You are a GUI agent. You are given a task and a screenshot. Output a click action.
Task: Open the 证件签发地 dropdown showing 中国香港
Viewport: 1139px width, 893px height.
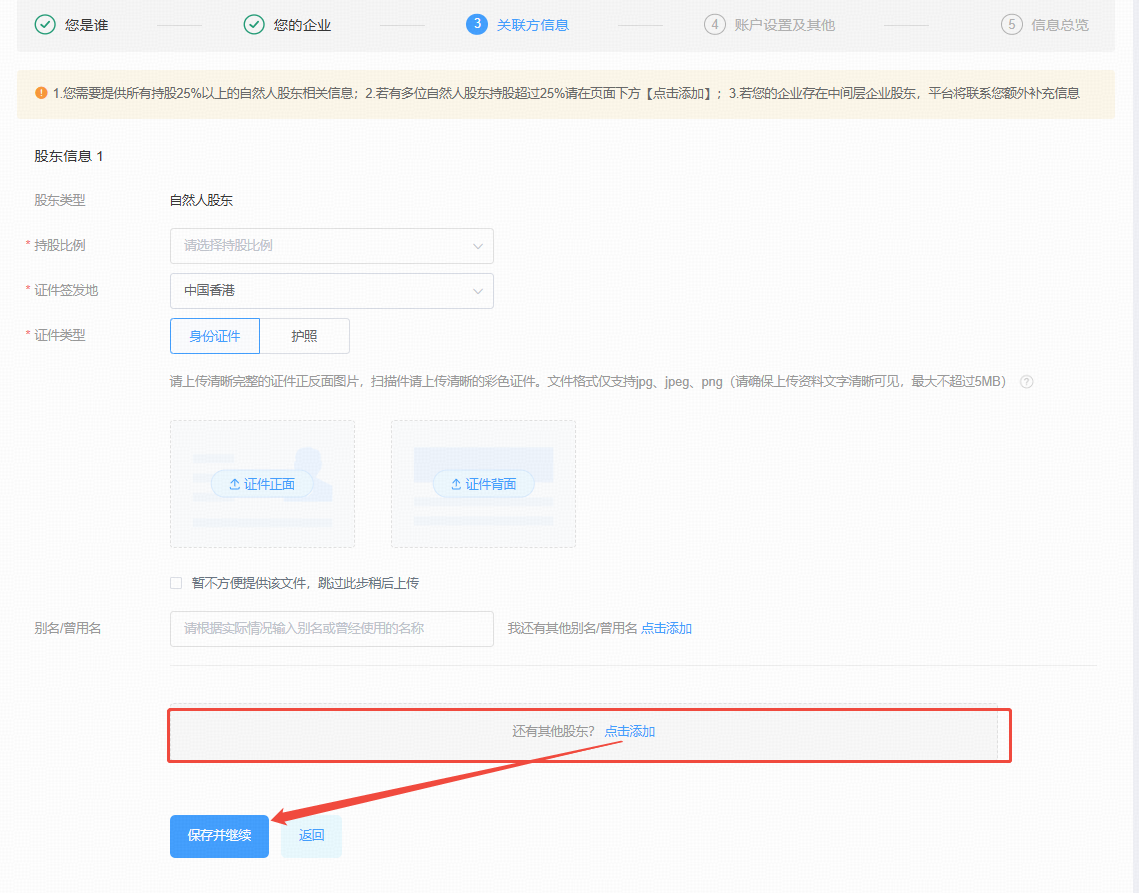pyautogui.click(x=331, y=290)
